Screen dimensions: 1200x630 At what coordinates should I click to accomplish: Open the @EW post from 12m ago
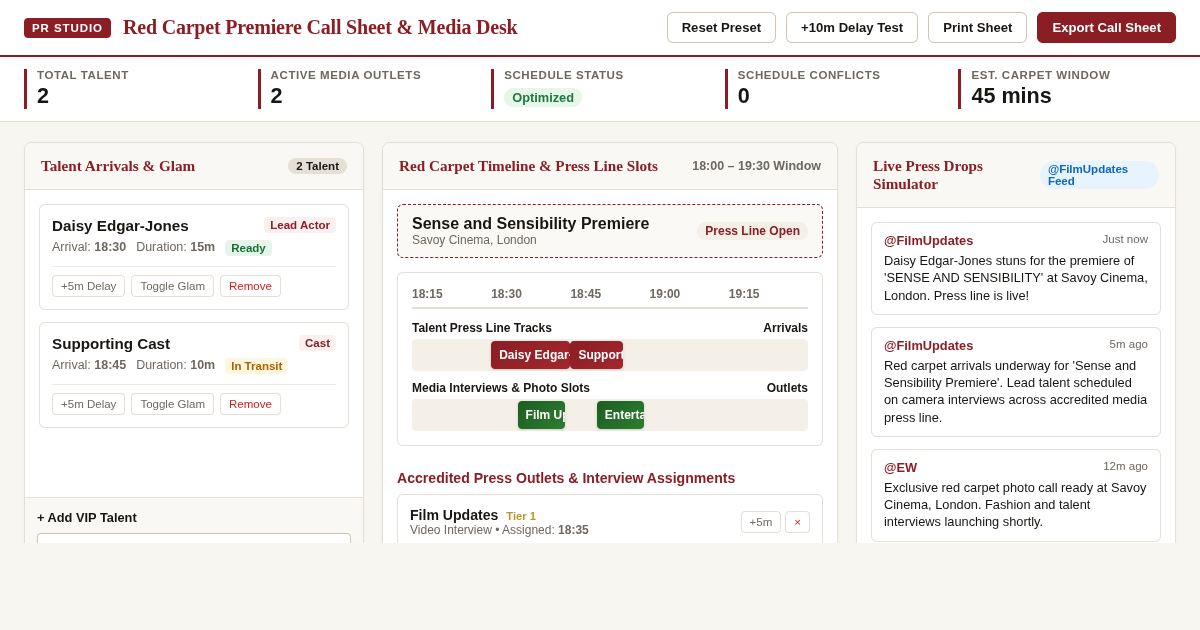point(1016,495)
